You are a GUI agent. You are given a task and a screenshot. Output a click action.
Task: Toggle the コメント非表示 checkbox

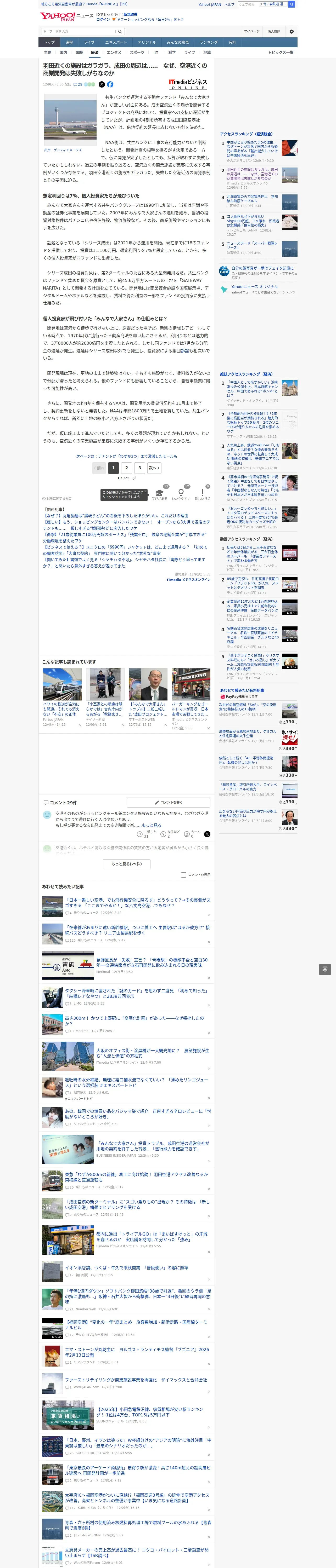(183, 875)
